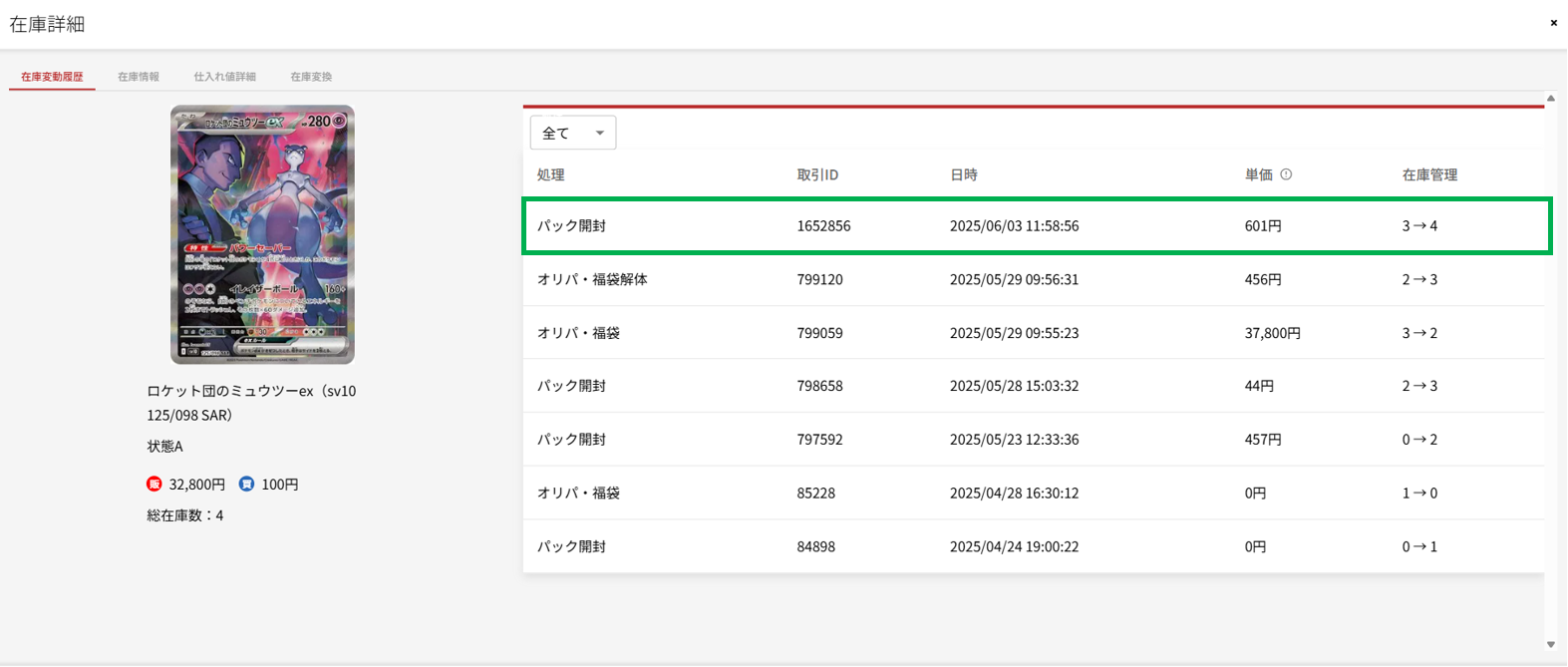1568x667 pixels.
Task: Click the red 販 selling price icon
Action: [155, 484]
